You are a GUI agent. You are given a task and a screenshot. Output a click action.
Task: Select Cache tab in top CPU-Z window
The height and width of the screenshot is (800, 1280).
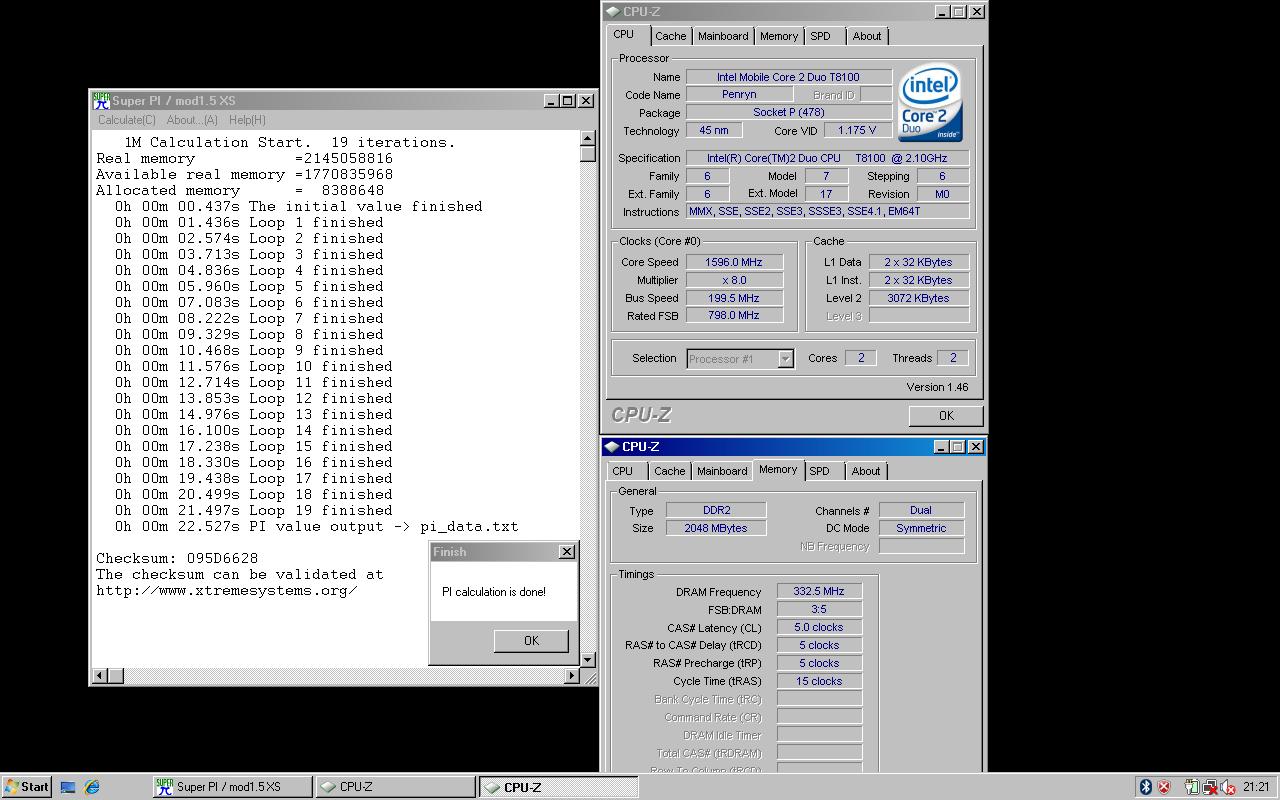pos(671,36)
